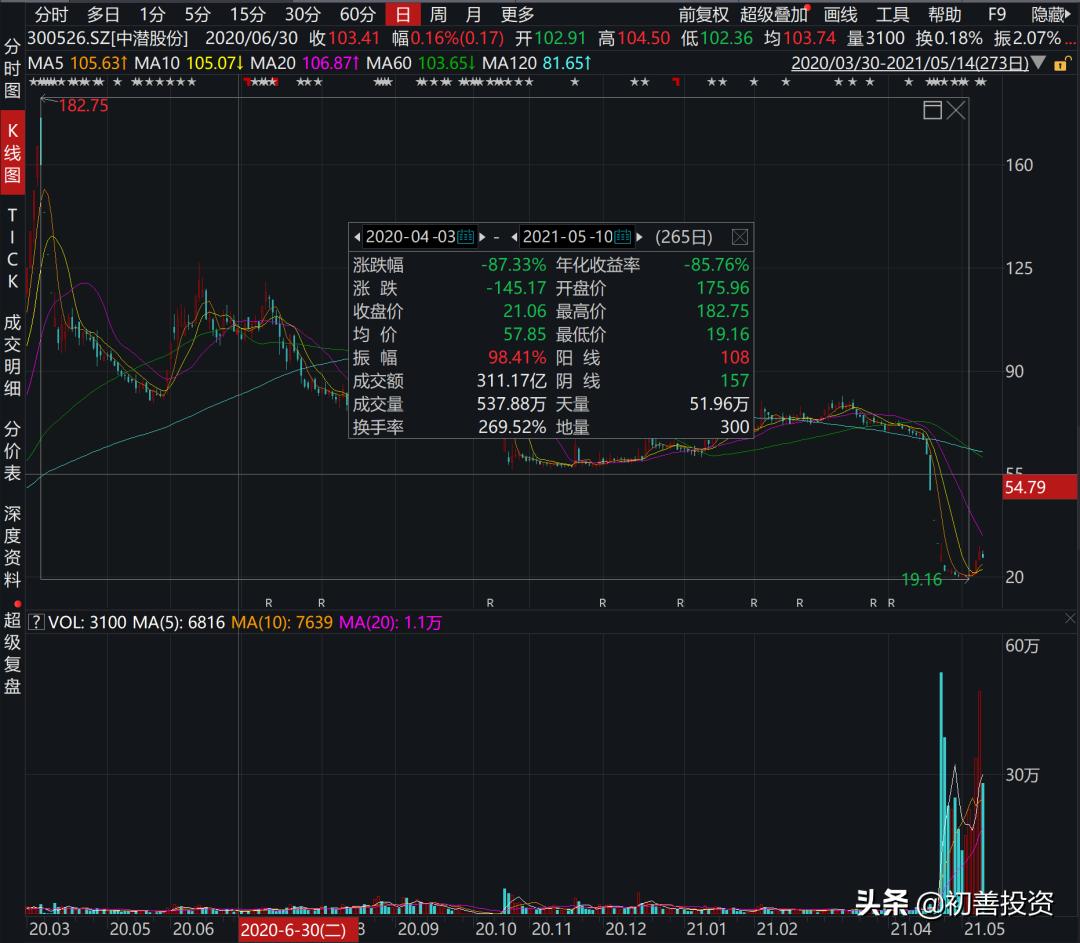Viewport: 1080px width, 943px height.
Task: Expand the 更多 period options
Action: [x=517, y=14]
